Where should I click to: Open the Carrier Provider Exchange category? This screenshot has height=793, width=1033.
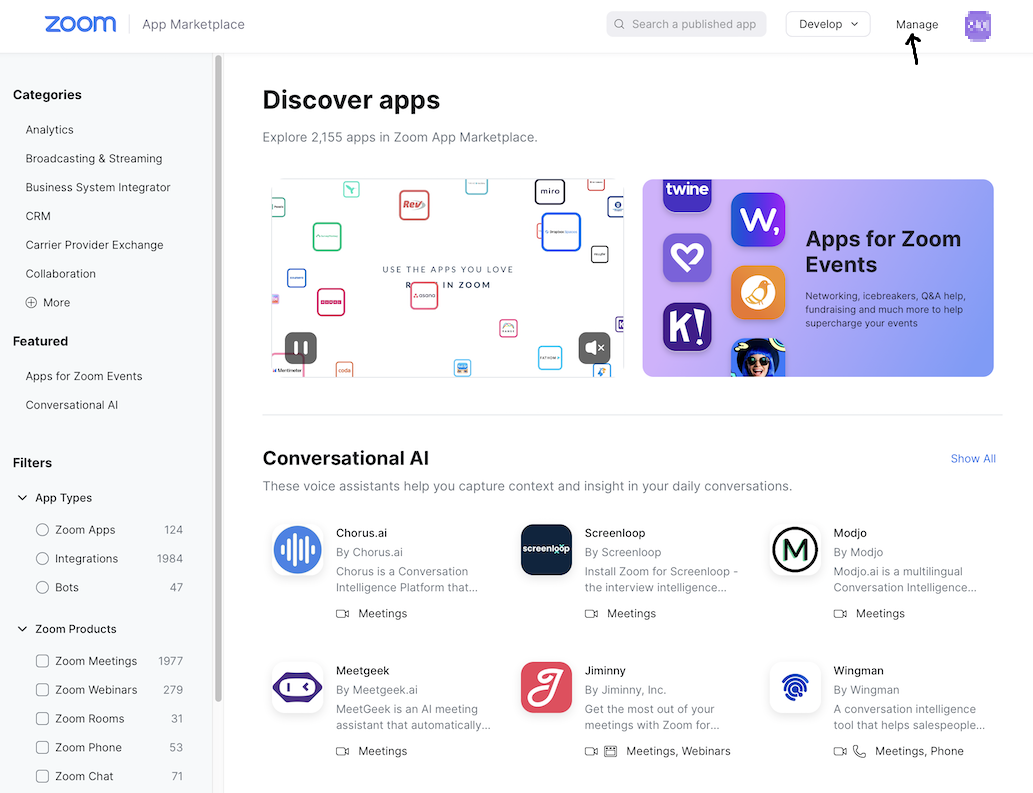coord(94,245)
